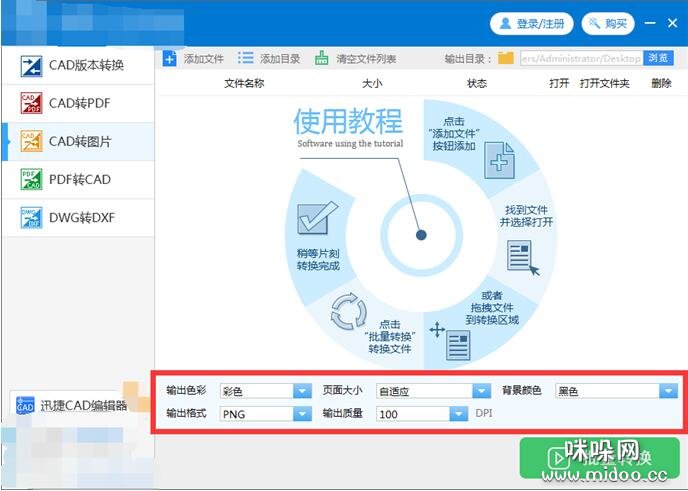Open the 迅捷CAD编辑器 button
688x491 pixels.
[x=71, y=405]
